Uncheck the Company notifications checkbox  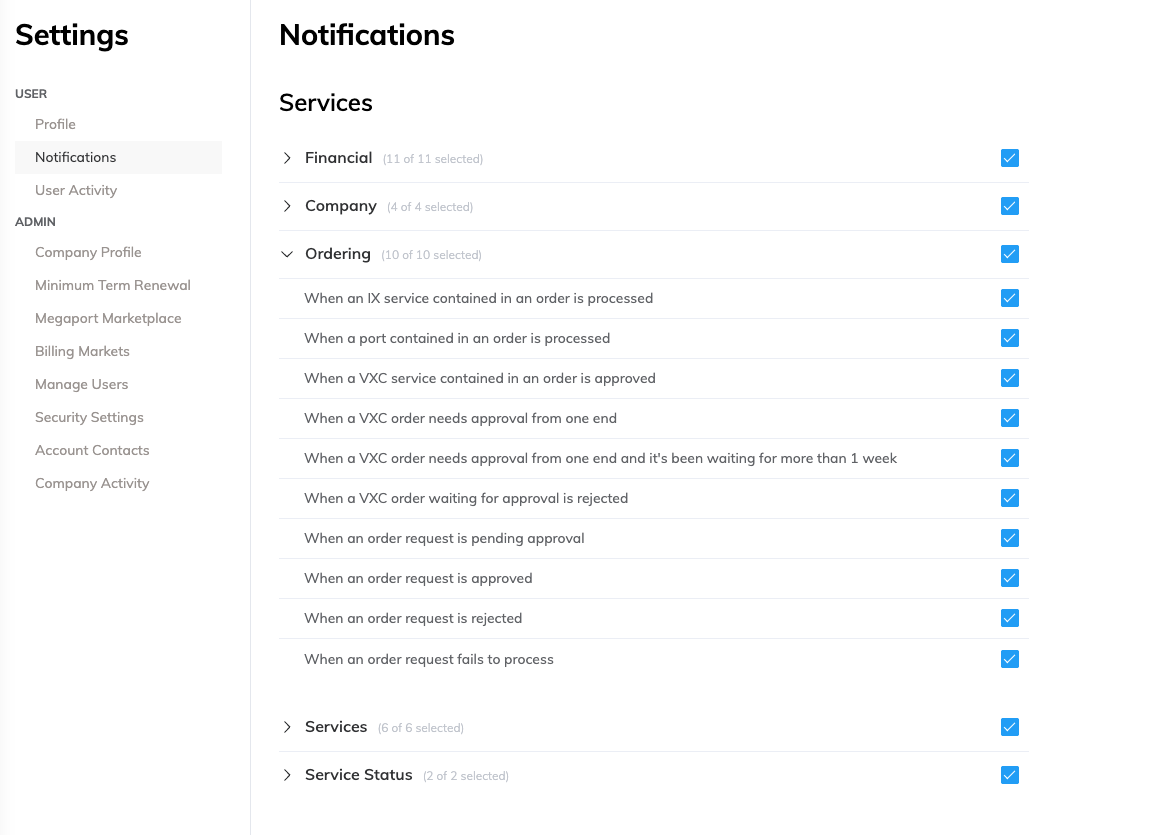click(1010, 206)
